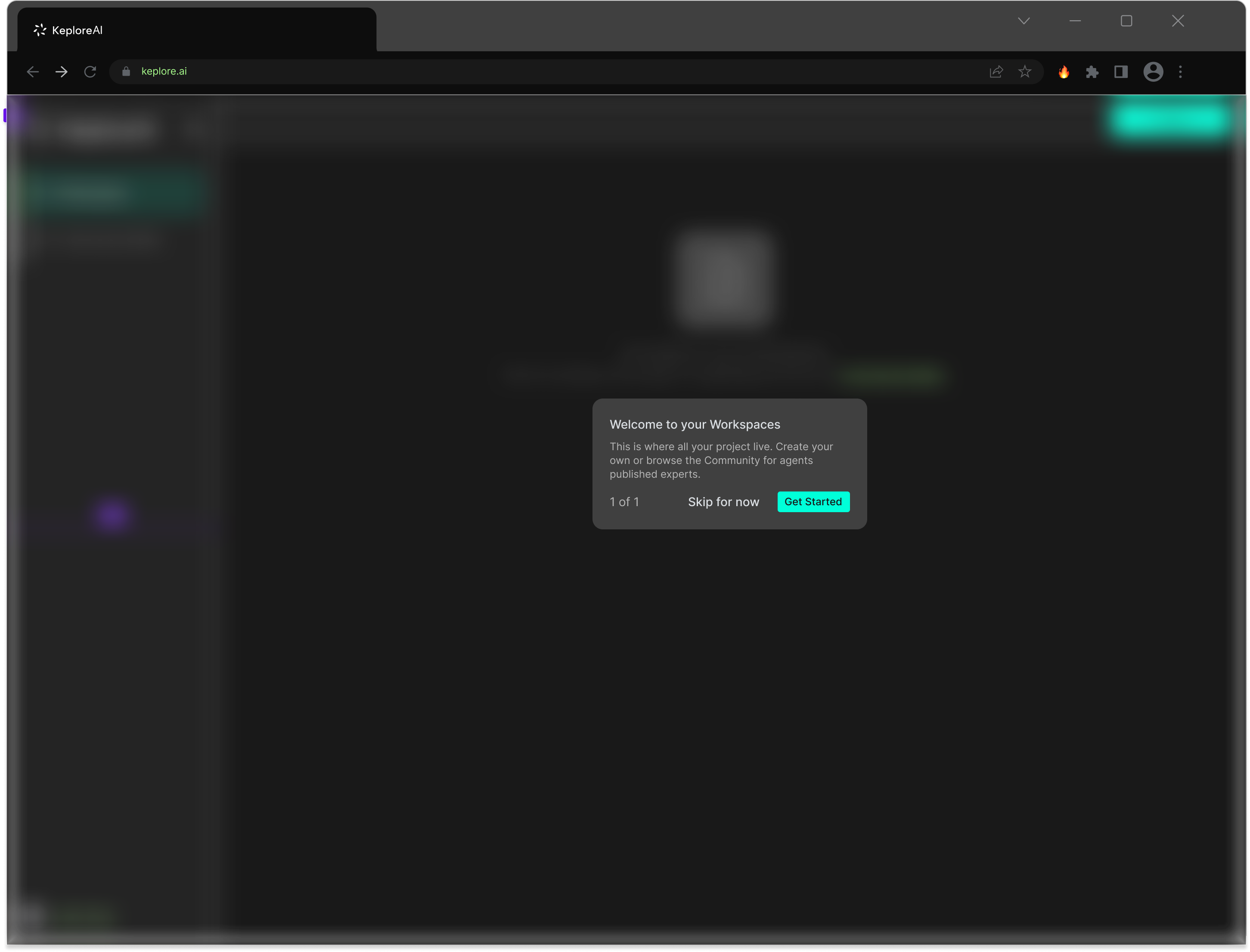1250x952 pixels.
Task: Switch to the KeploreAI tab
Action: [199, 29]
